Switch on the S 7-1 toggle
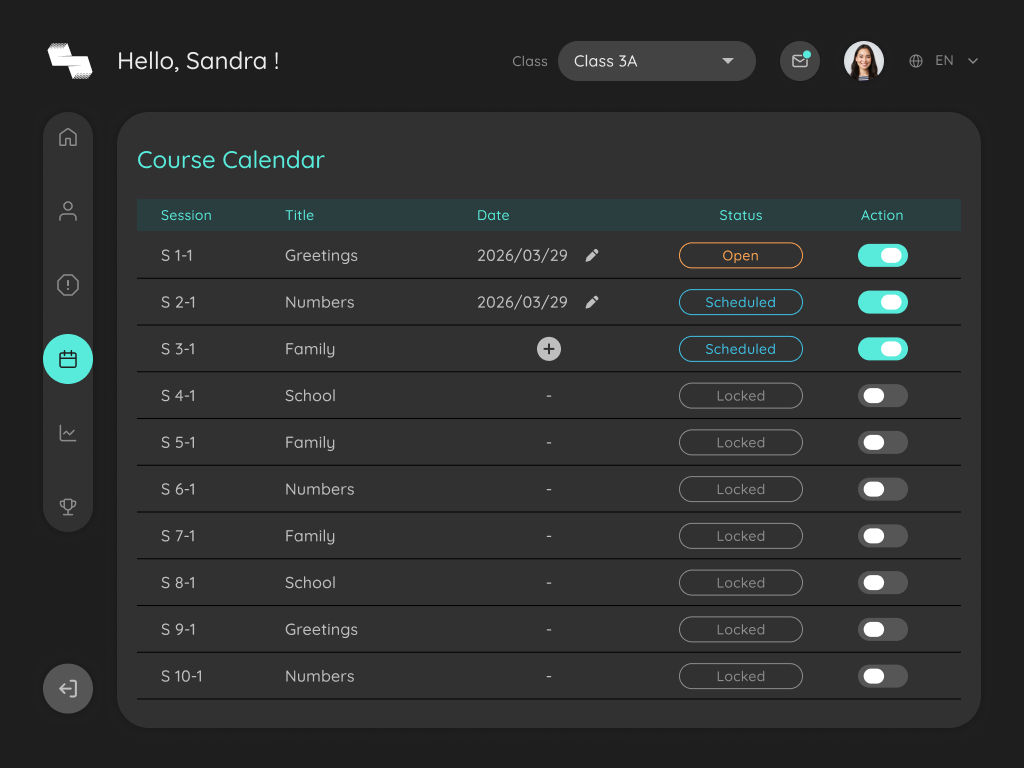Viewport: 1024px width, 768px height. point(883,536)
